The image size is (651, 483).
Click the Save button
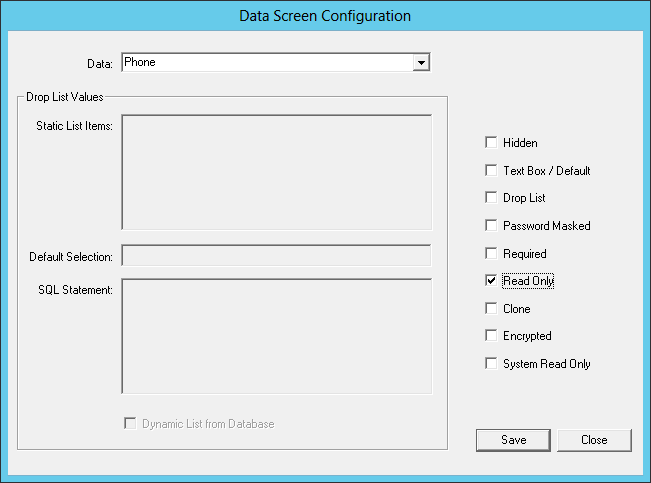point(514,440)
